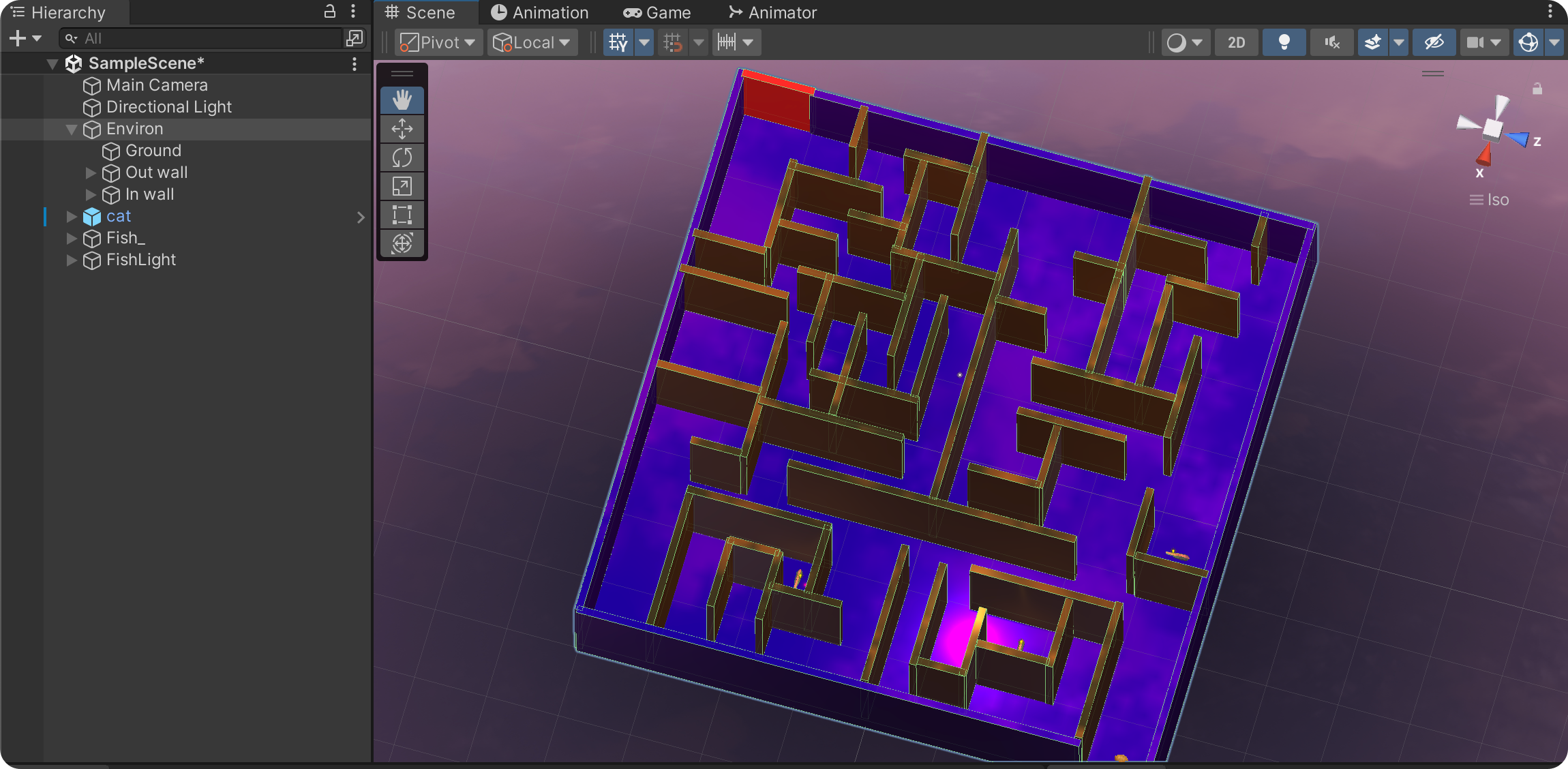Toggle scene audio mute button
The height and width of the screenshot is (769, 1568).
[1331, 42]
